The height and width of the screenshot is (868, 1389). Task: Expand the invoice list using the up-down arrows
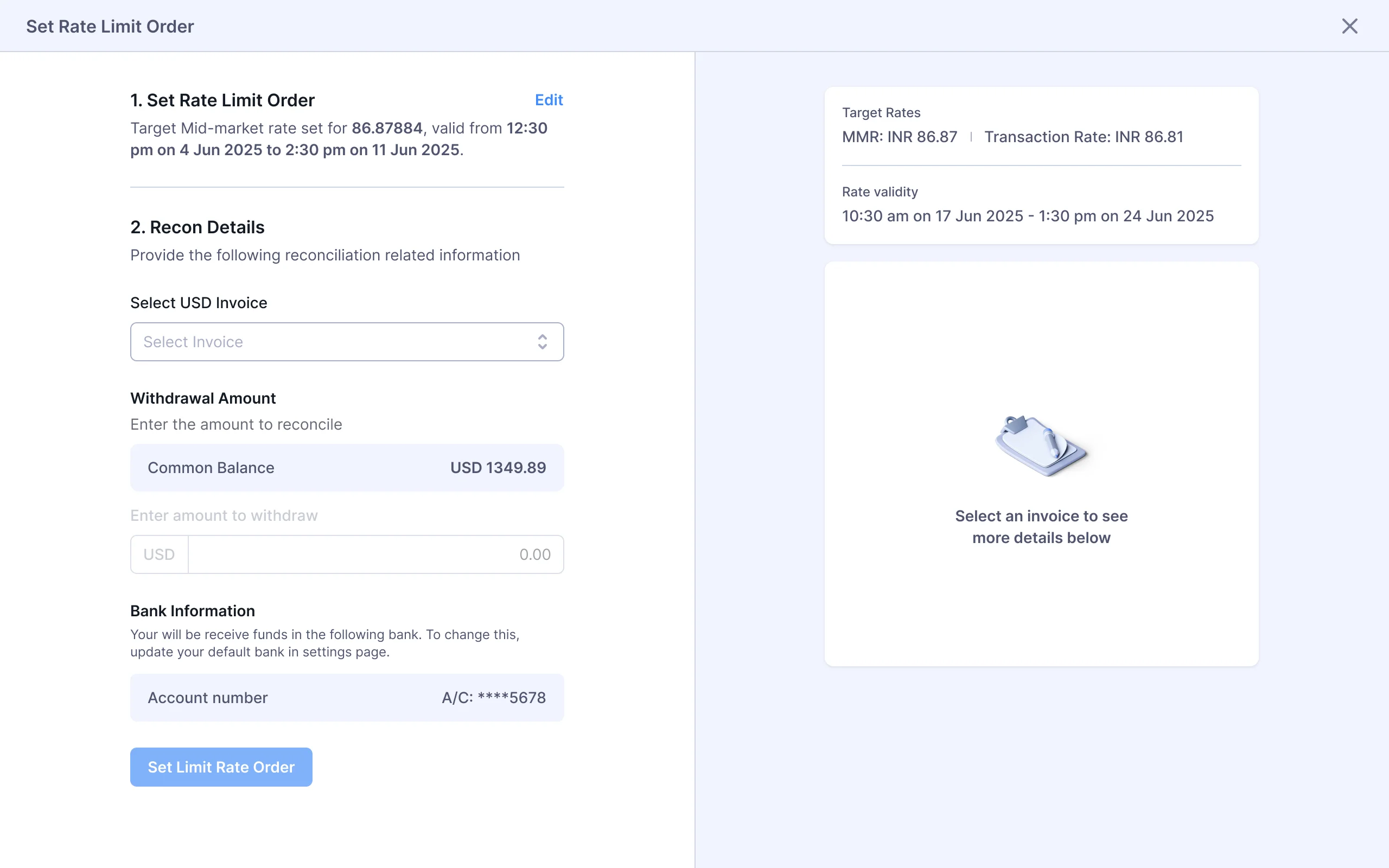[x=543, y=342]
